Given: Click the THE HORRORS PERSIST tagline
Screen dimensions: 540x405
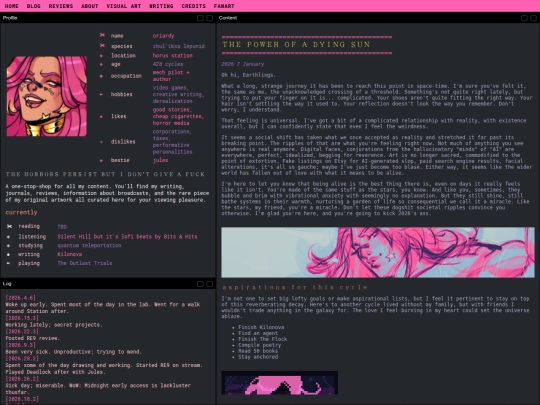Looking at the screenshot, I should tap(105, 174).
